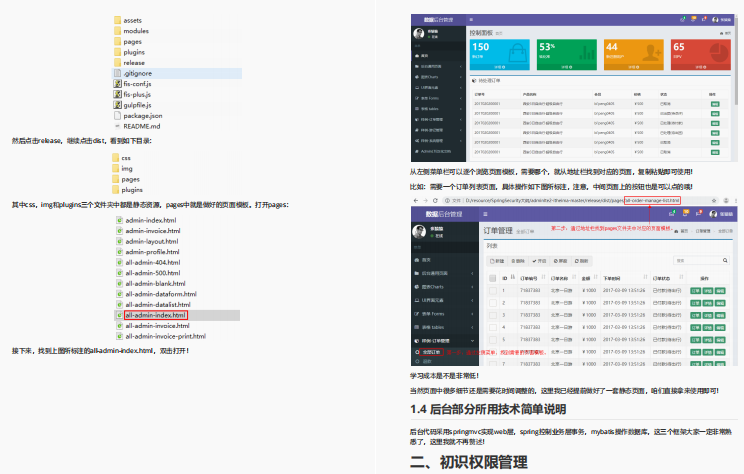The width and height of the screenshot is (744, 474).
Task: Collapse the expanded 订单管理 sidebar menu chevron
Action: point(472,341)
